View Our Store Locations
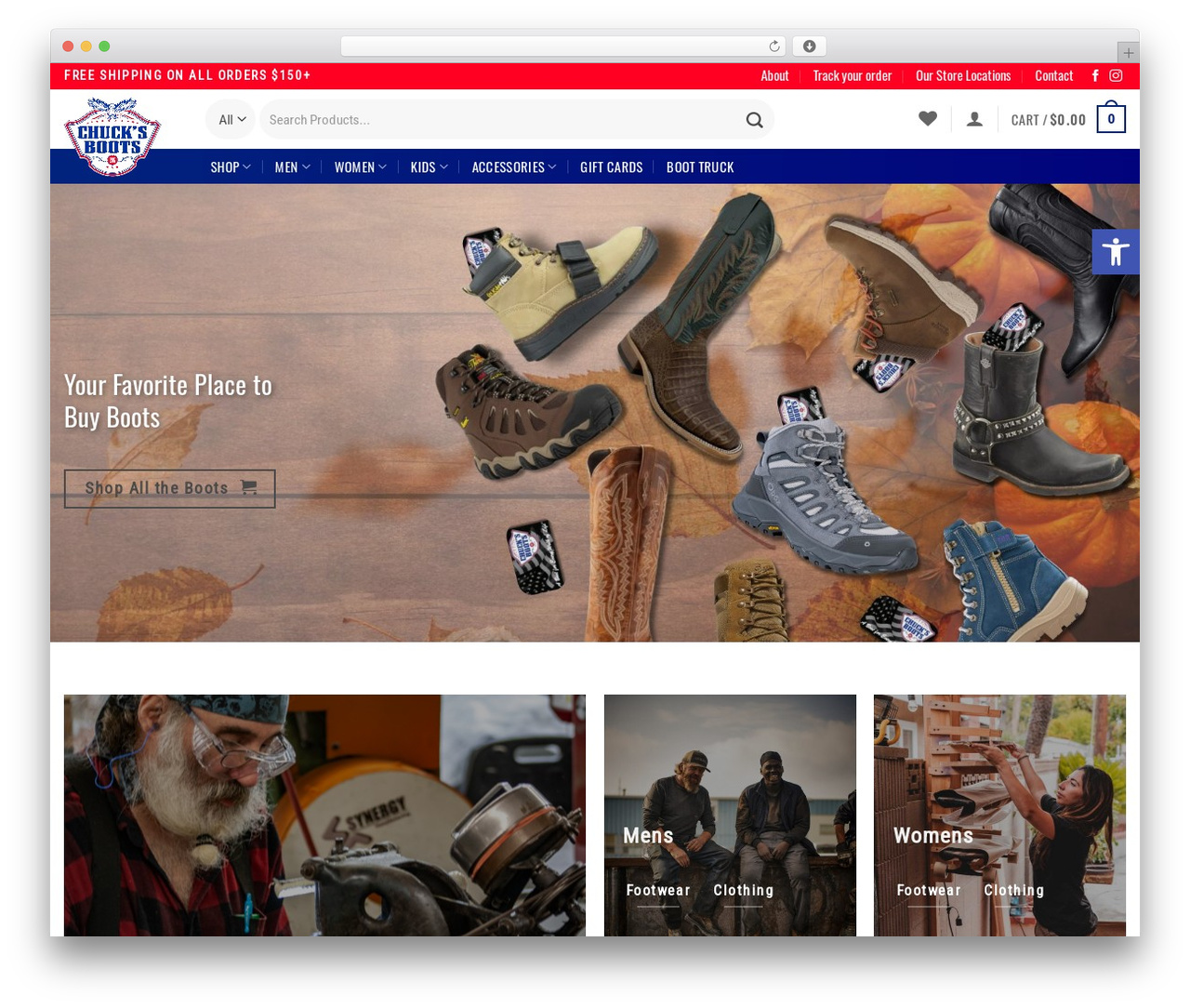 963,76
